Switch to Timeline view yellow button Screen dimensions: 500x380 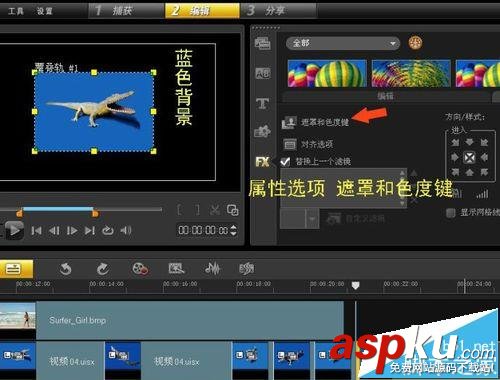[x=16, y=269]
